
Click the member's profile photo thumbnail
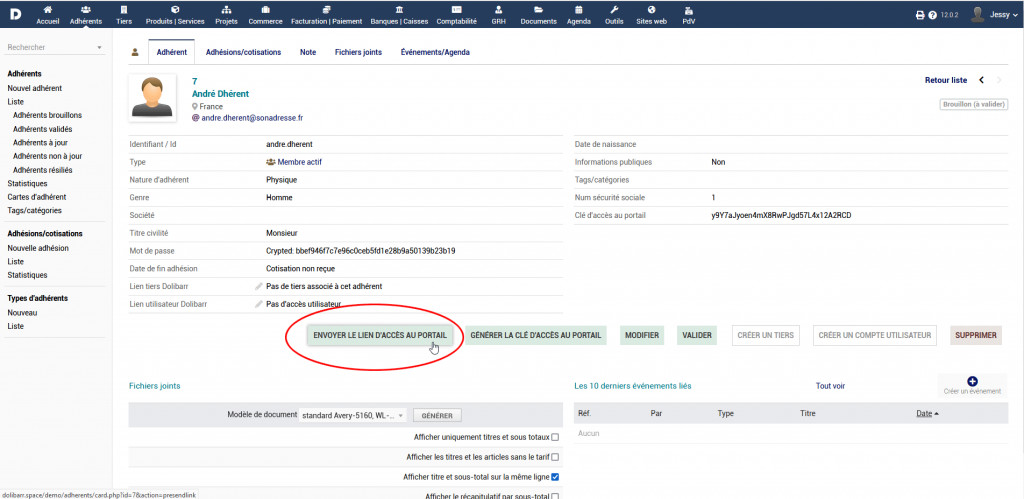[154, 97]
